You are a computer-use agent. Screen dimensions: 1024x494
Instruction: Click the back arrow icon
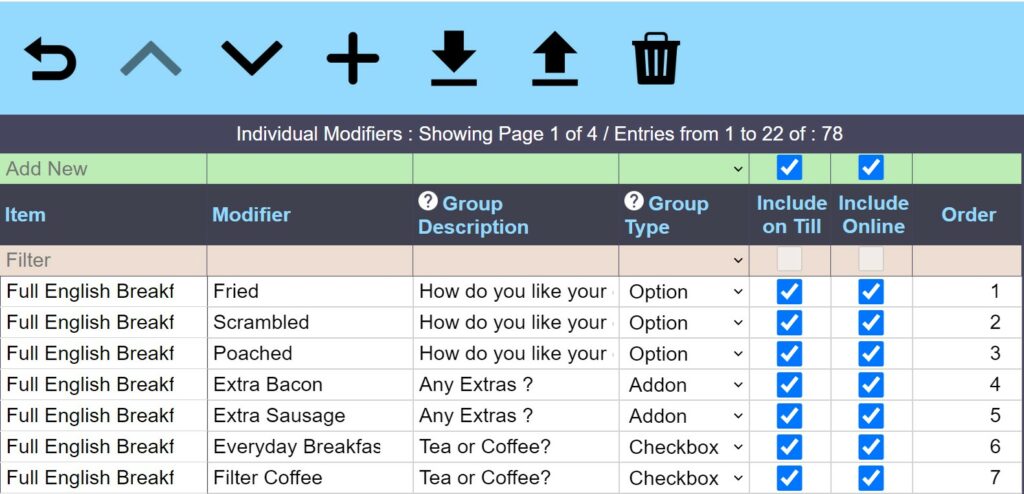point(50,60)
